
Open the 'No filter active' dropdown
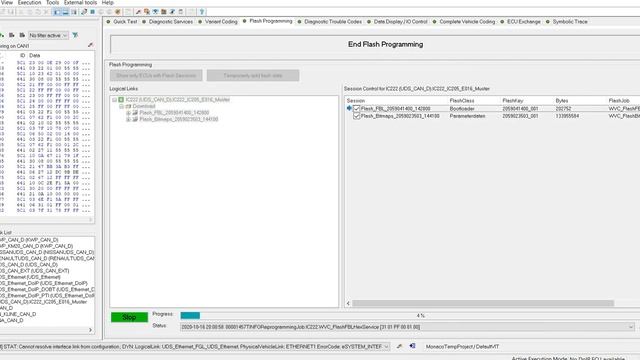(x=48, y=36)
